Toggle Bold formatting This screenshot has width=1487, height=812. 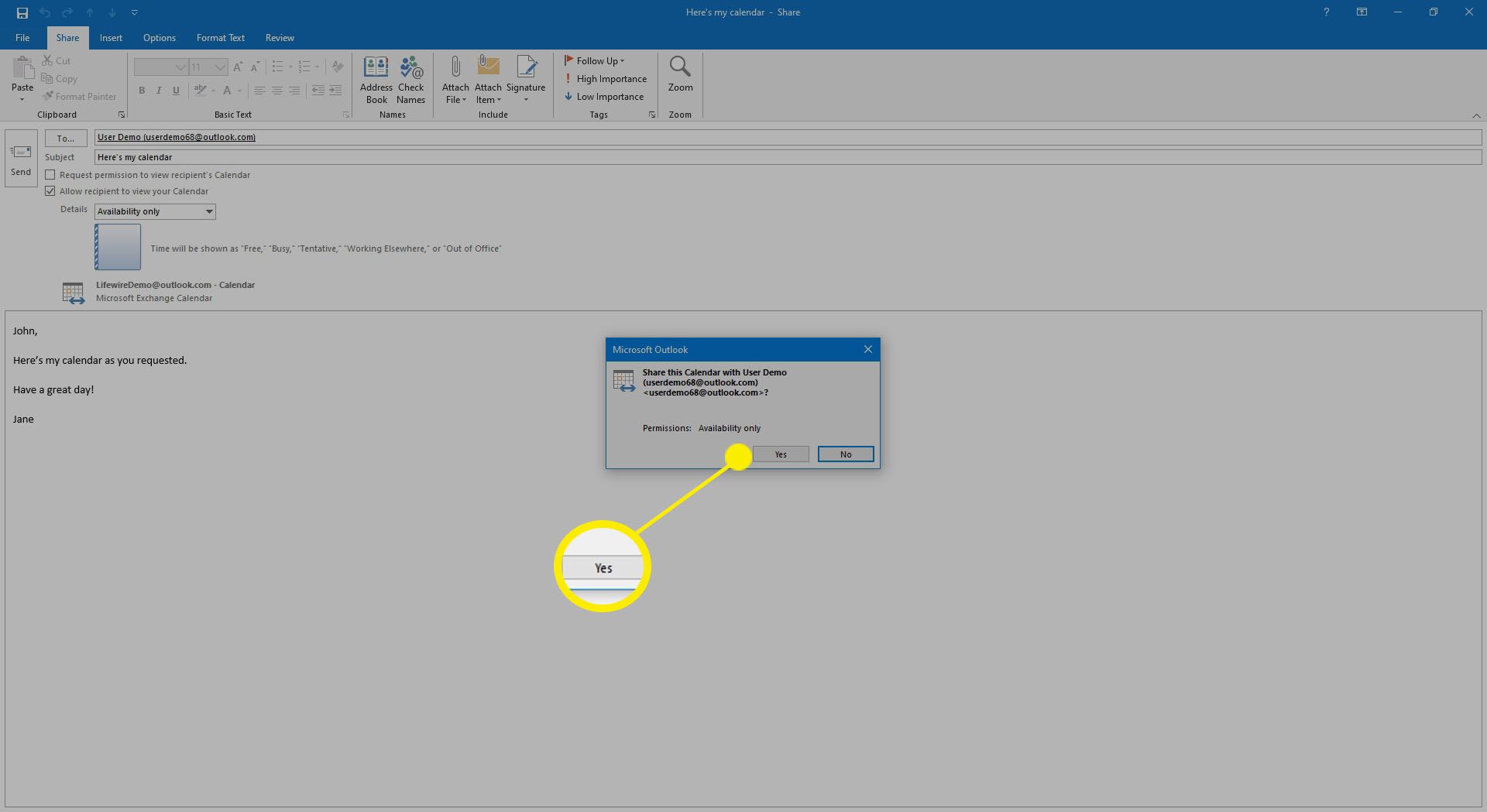[142, 91]
